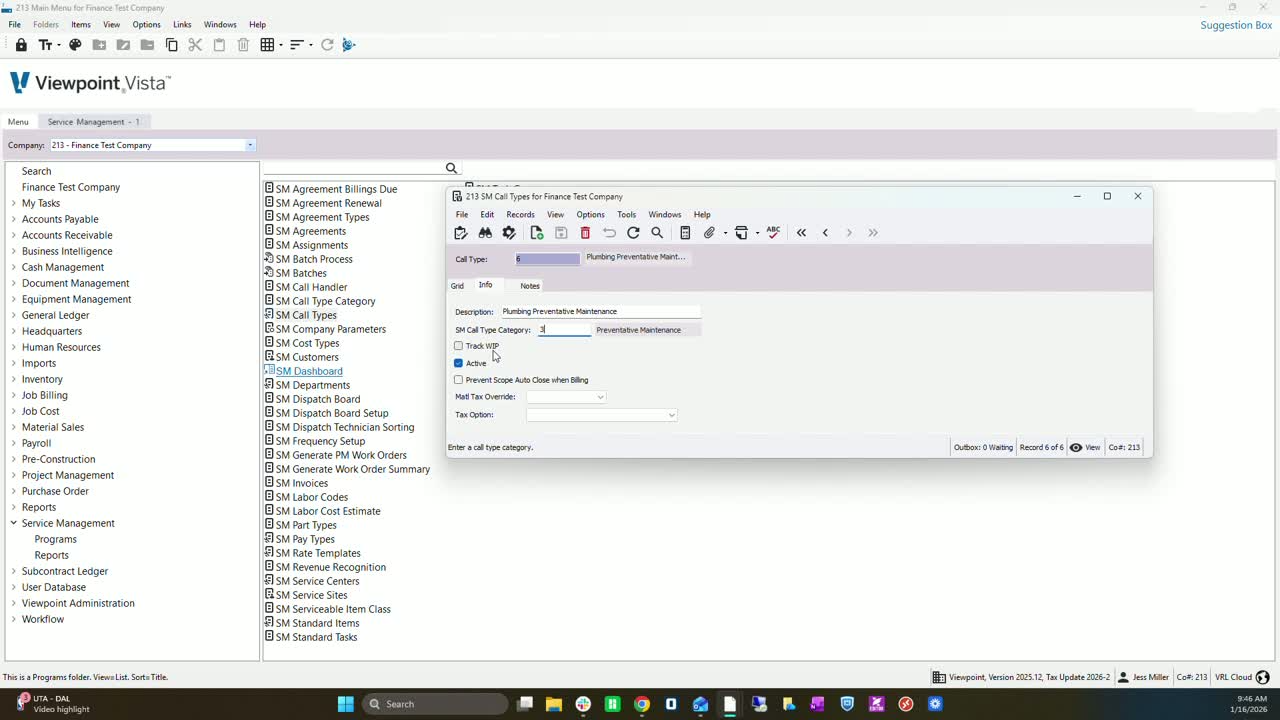Click the refresh icon in SM Call Types toolbar
Image resolution: width=1280 pixels, height=720 pixels.
click(x=633, y=233)
